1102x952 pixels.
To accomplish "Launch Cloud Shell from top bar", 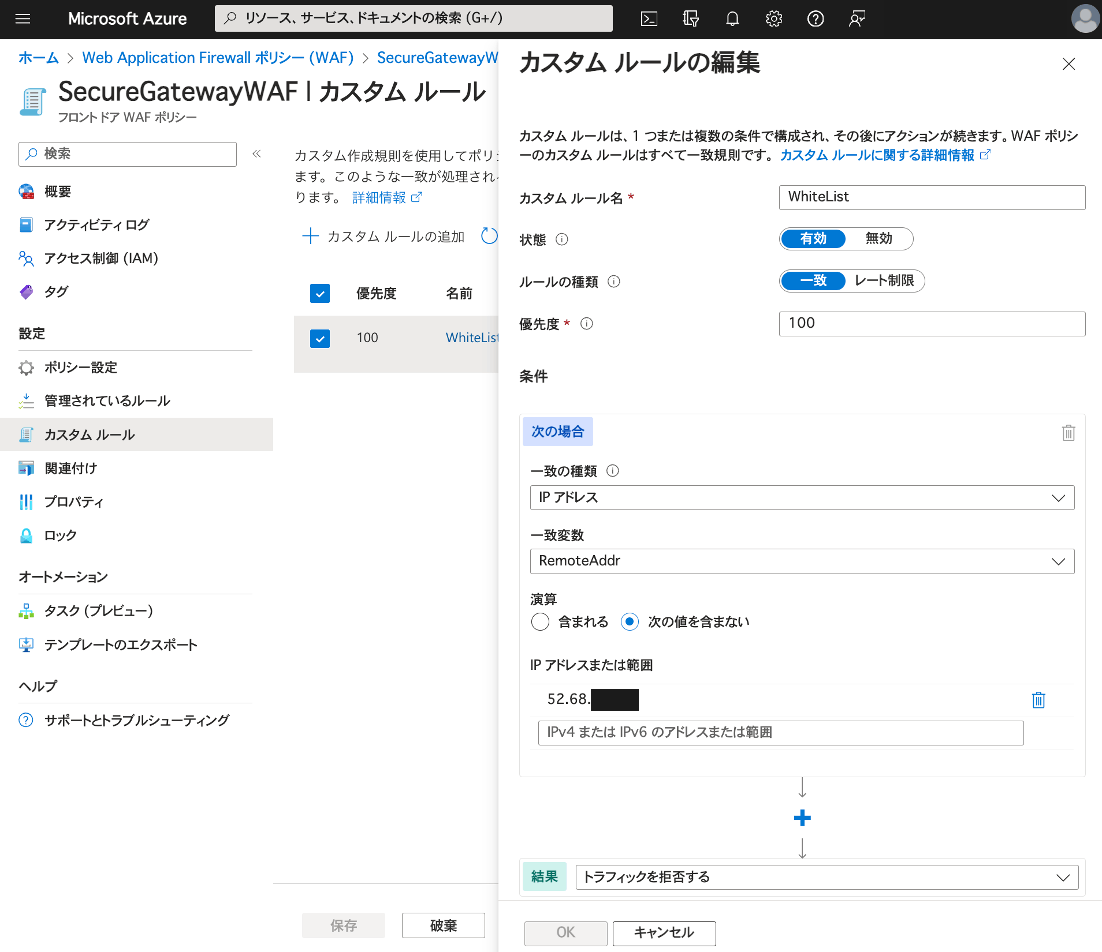I will point(649,19).
